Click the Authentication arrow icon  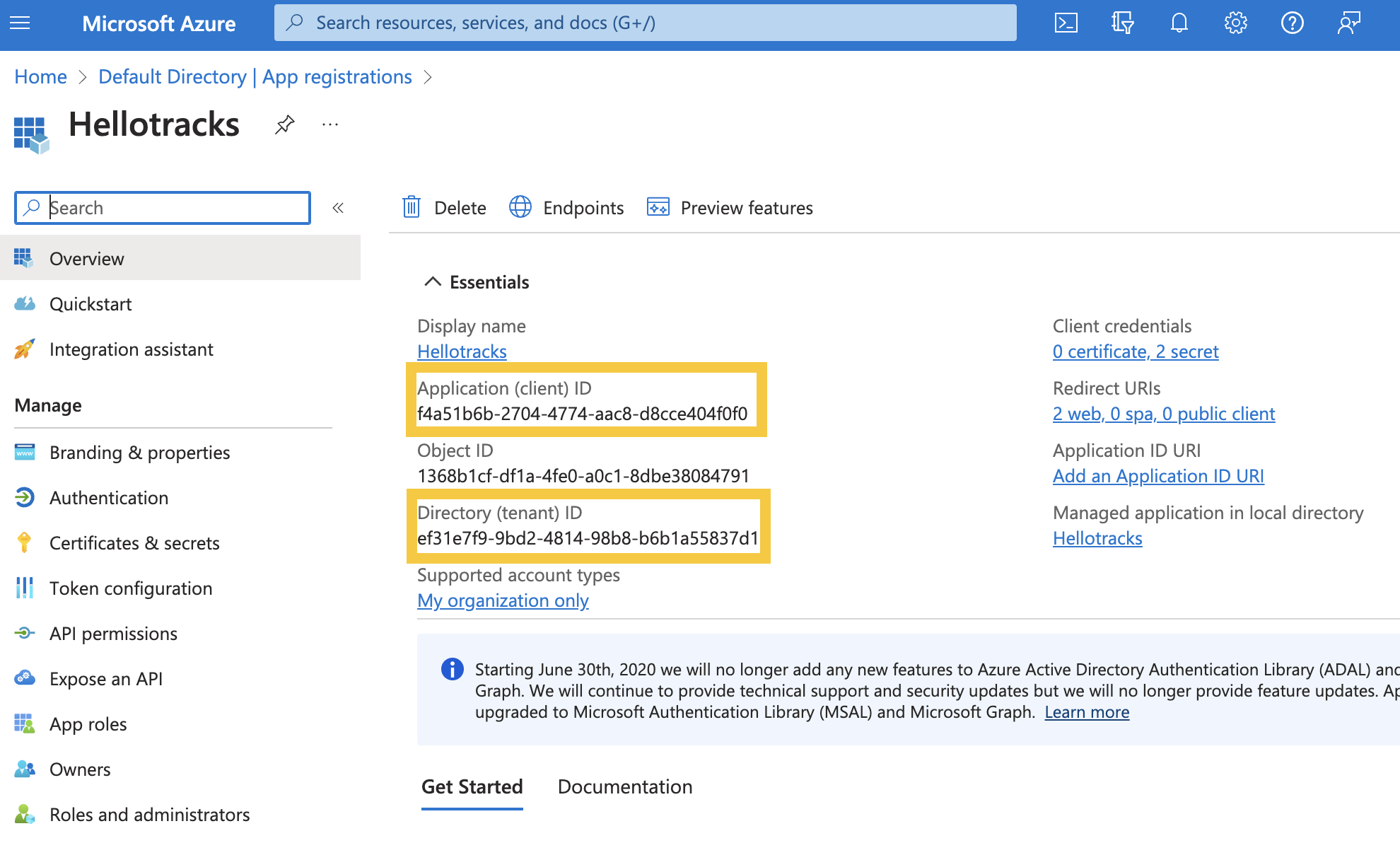point(25,498)
